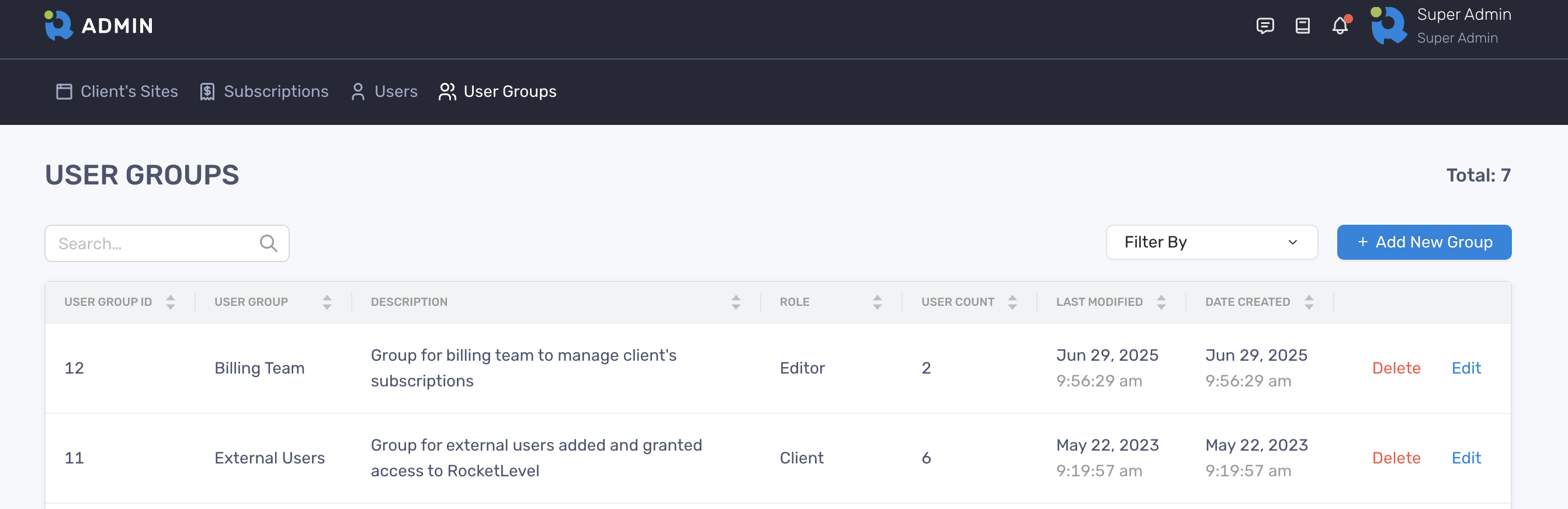Click the ADMIN logo icon
Image resolution: width=1568 pixels, height=509 pixels.
[x=59, y=26]
